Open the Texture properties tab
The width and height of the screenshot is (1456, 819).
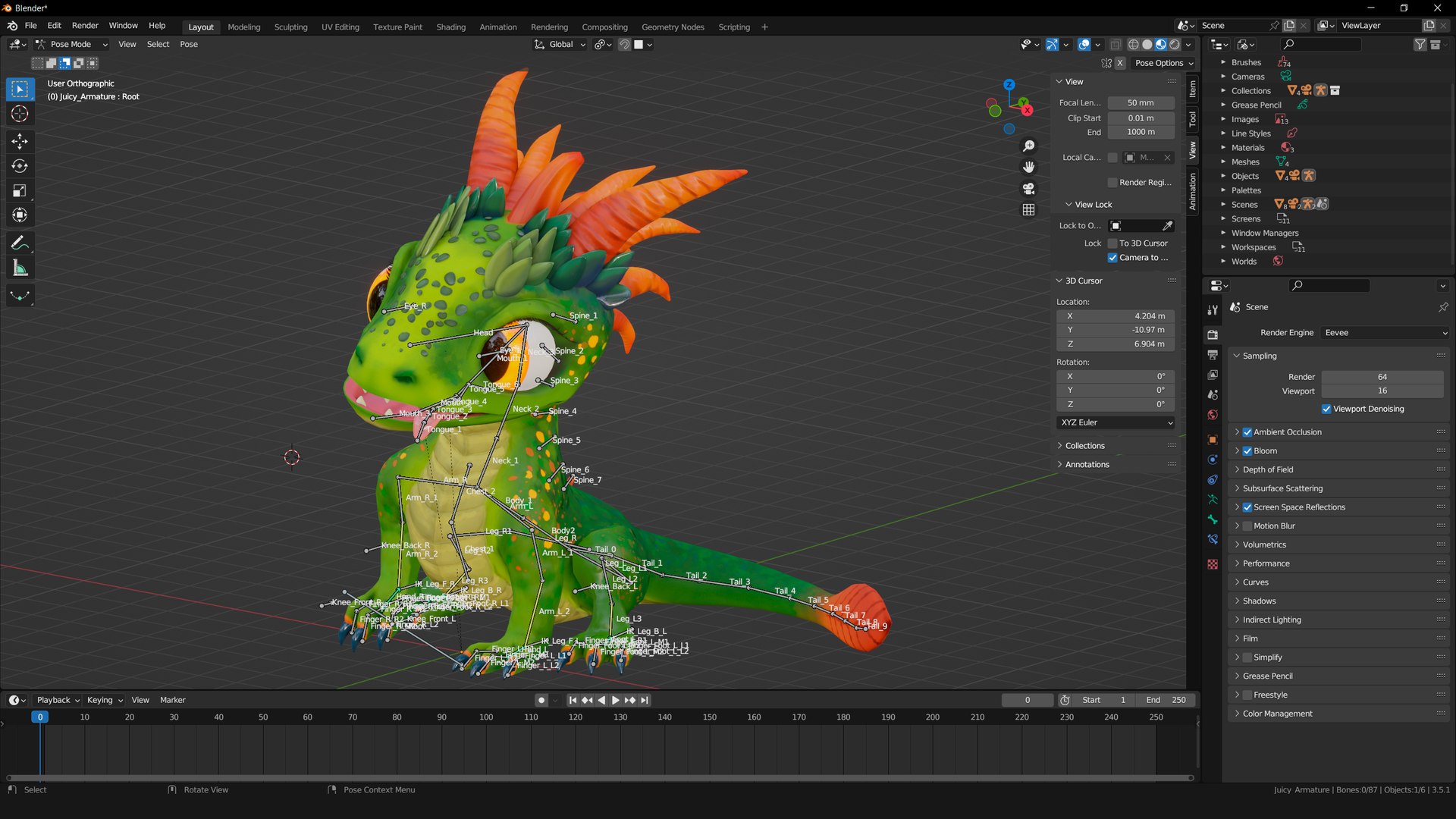[x=1213, y=564]
